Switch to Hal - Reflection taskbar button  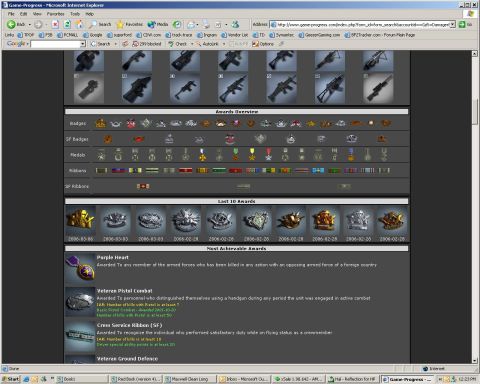coord(352,379)
